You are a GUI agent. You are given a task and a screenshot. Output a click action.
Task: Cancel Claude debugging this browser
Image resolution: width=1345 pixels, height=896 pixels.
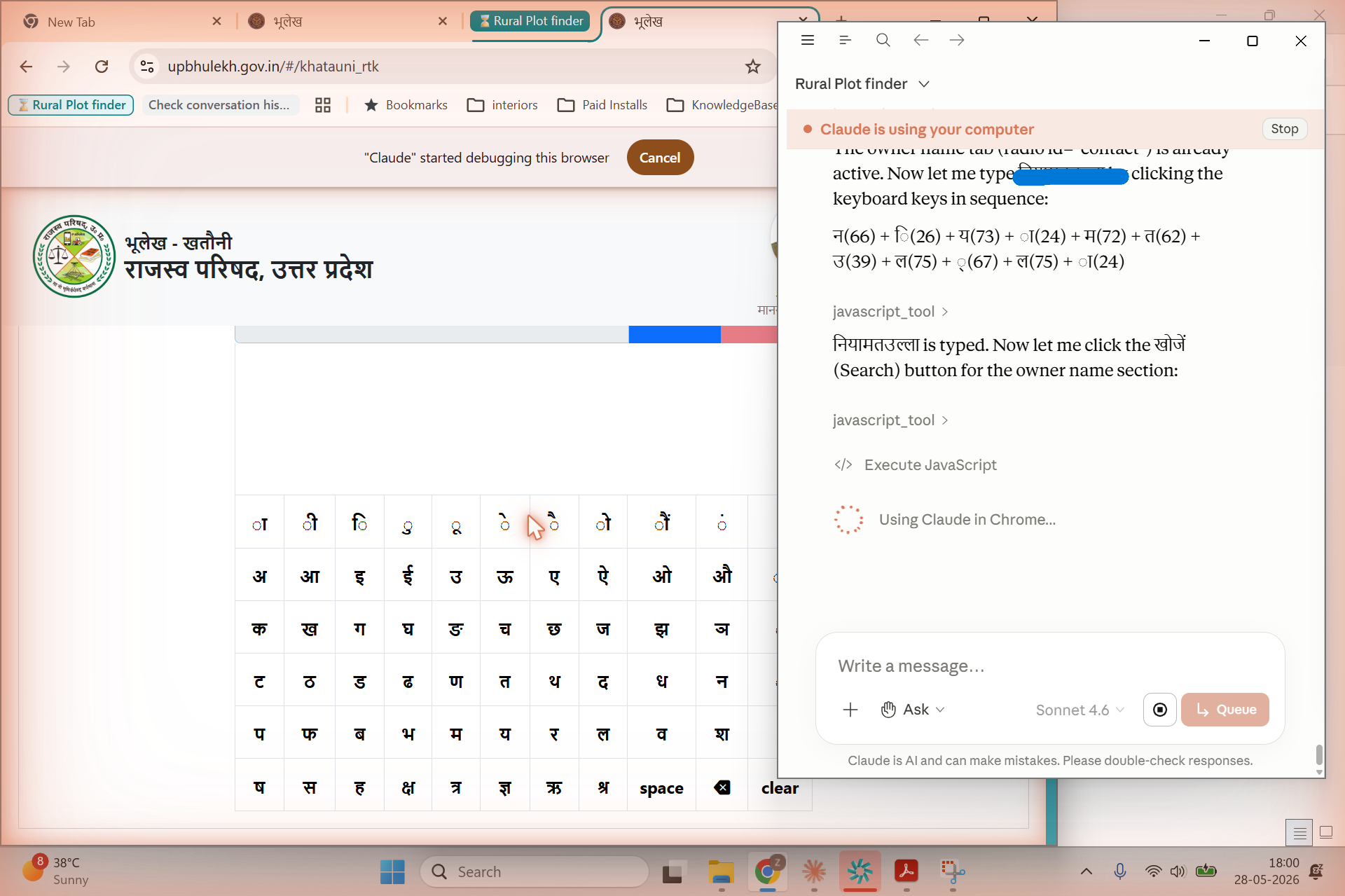[x=659, y=158]
